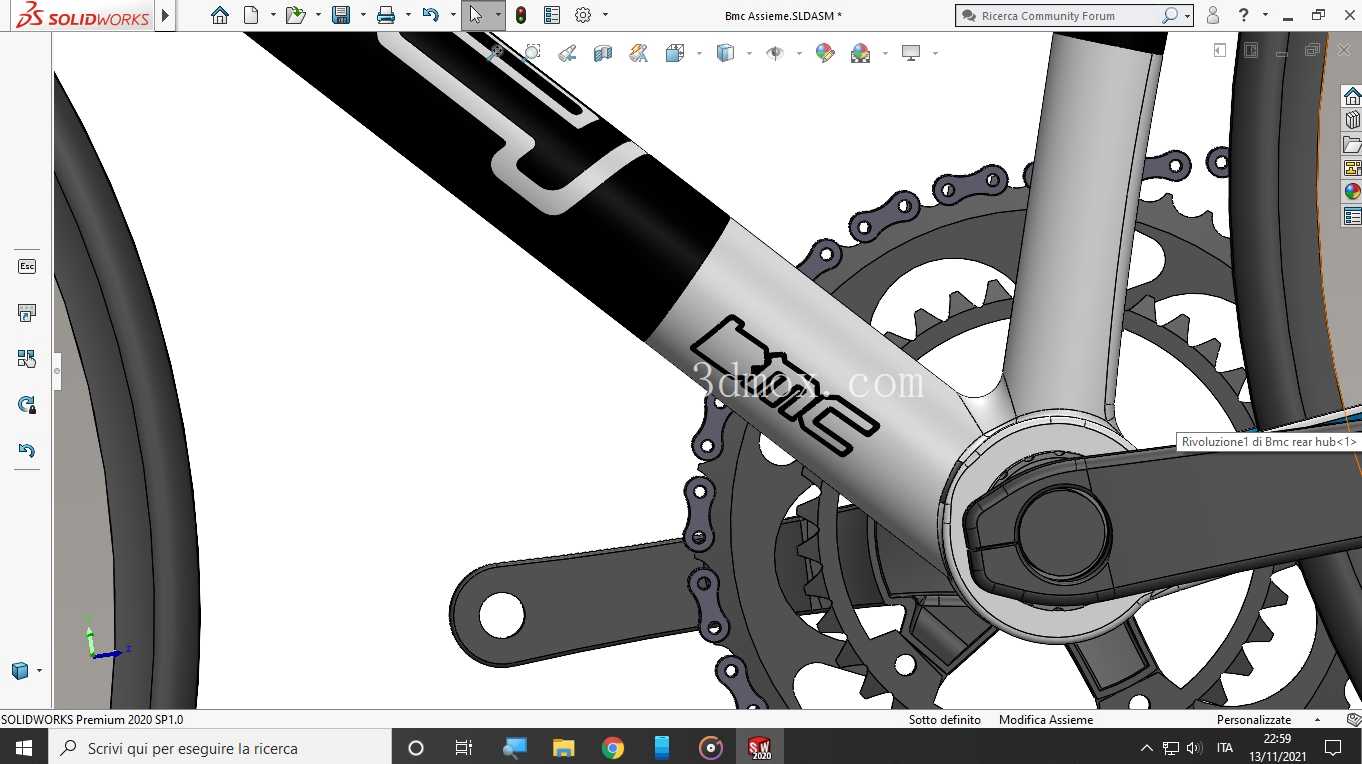The image size is (1362, 764).
Task: Open Edit Appearance tool
Action: [825, 53]
